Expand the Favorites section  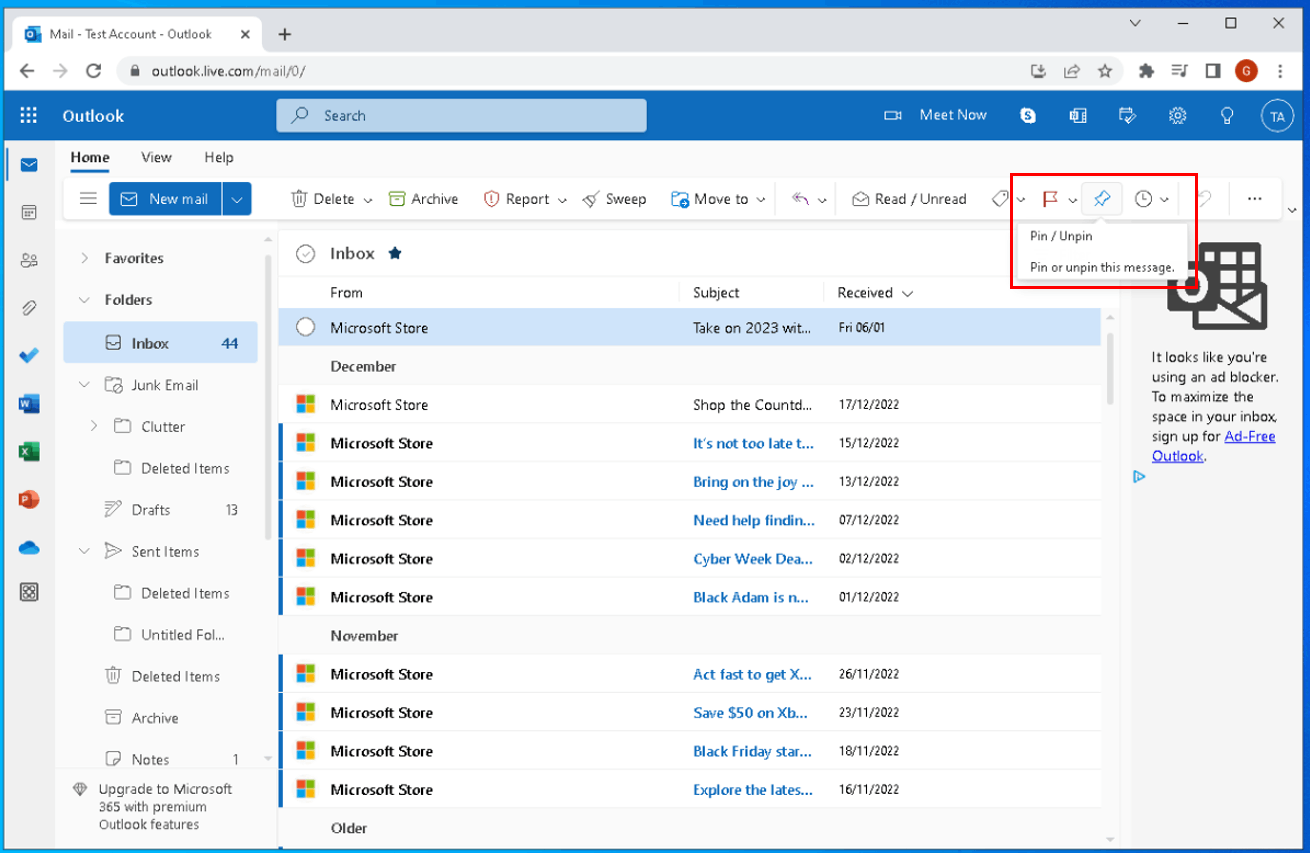point(85,258)
